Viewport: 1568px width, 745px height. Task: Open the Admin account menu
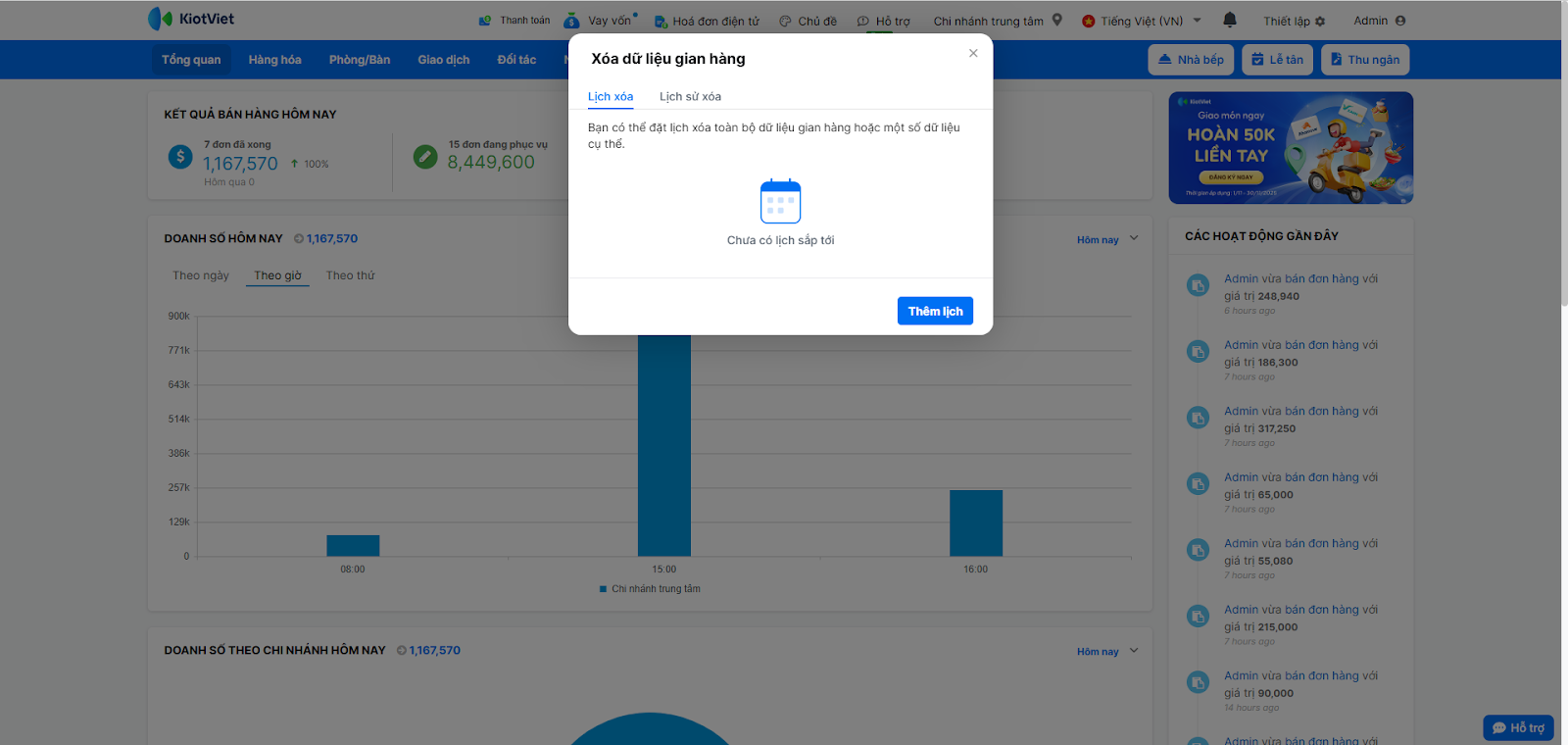(1380, 21)
